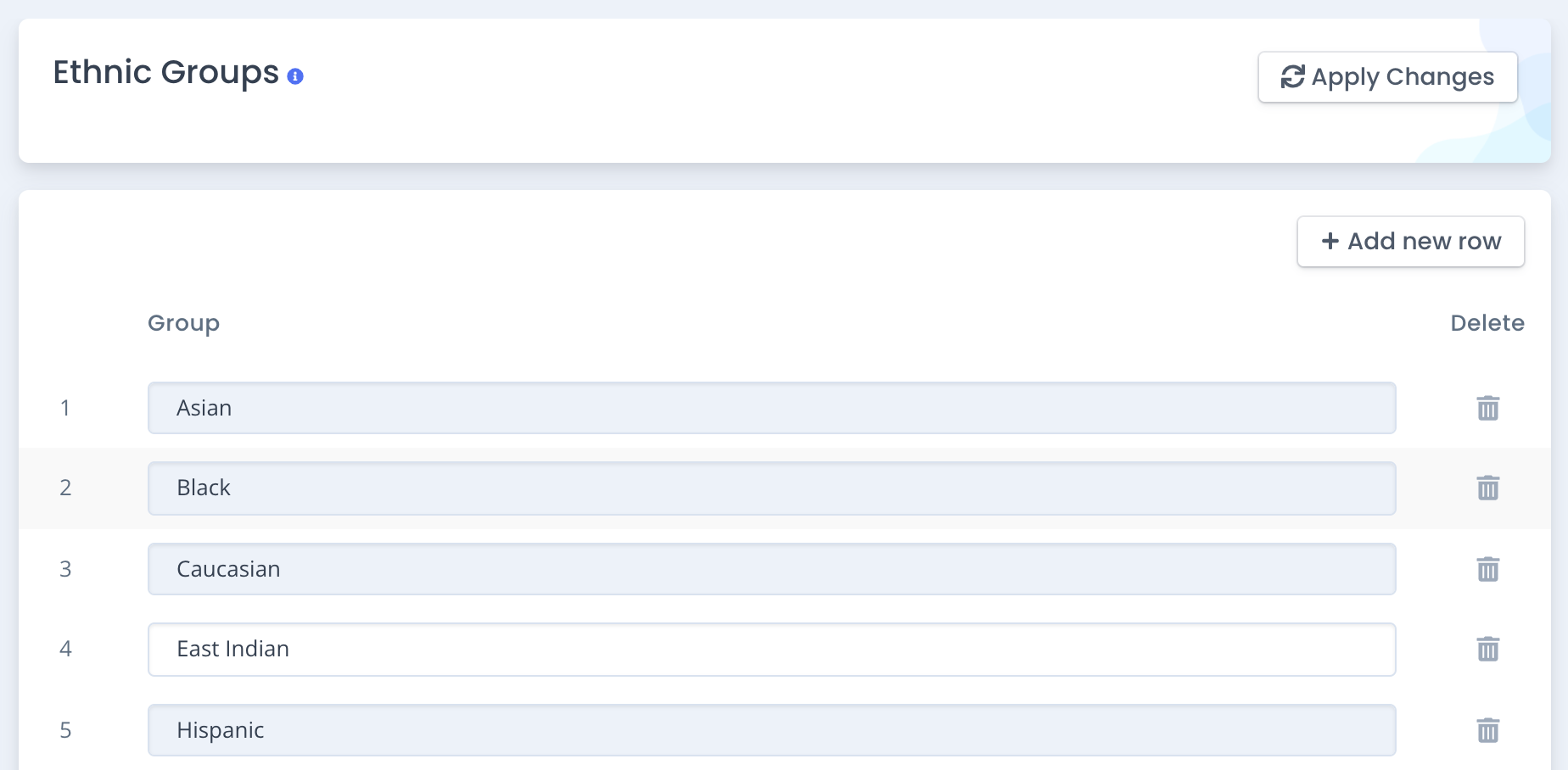Open info icon beside Ethnic Groups

pos(295,76)
